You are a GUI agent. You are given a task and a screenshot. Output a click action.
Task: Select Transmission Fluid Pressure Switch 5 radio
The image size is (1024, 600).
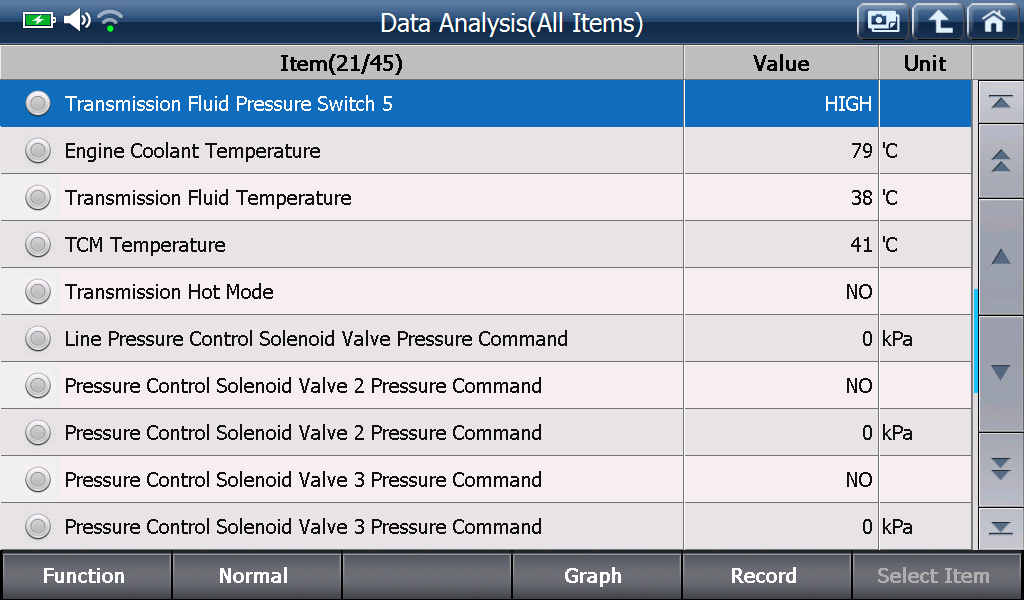click(x=38, y=104)
